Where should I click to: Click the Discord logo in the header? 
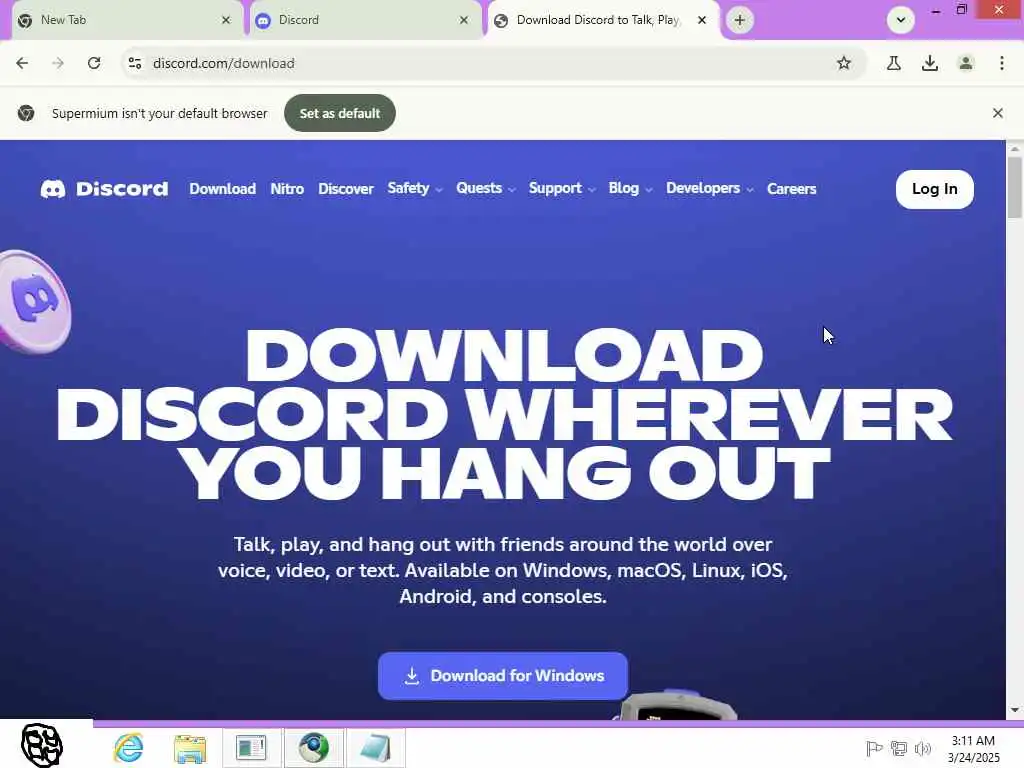point(104,189)
